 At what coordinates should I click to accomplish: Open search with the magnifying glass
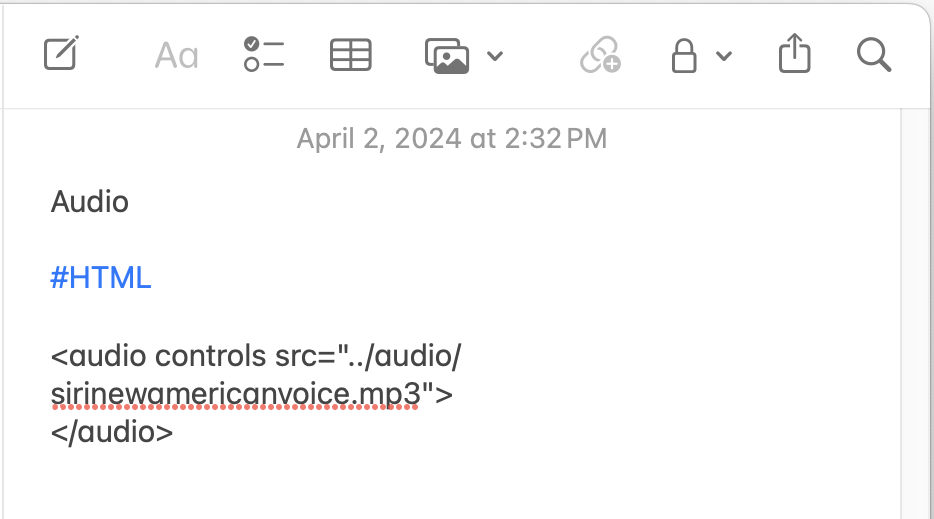[874, 55]
